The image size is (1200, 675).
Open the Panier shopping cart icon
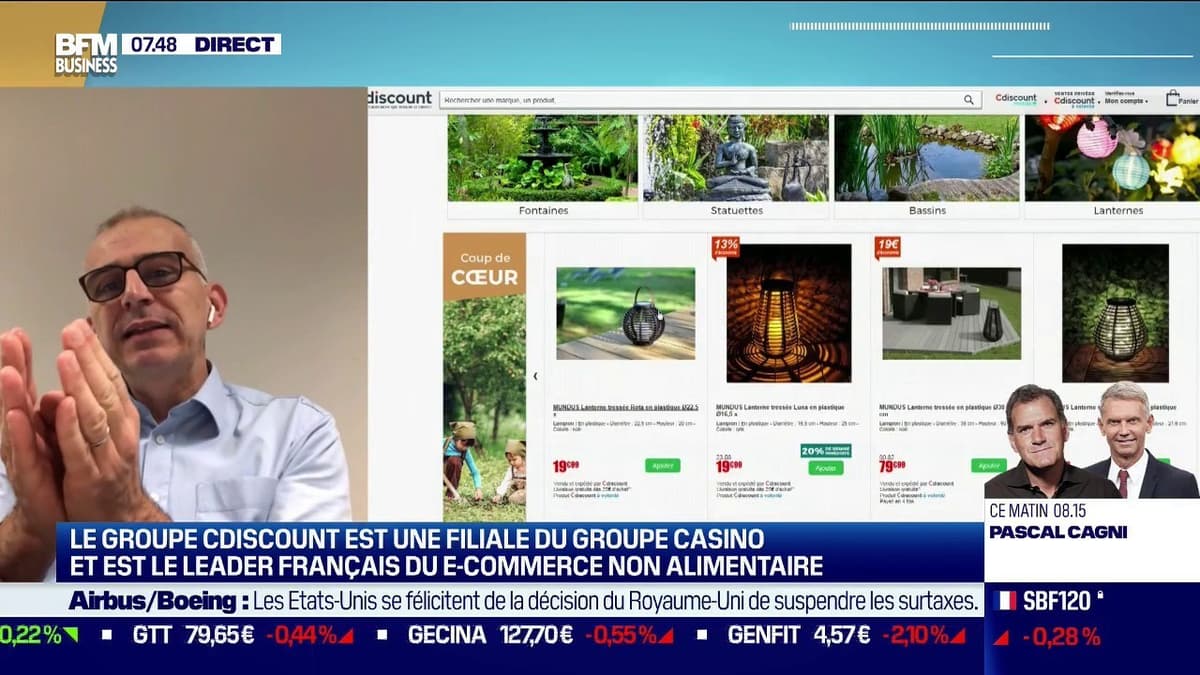coord(1180,98)
